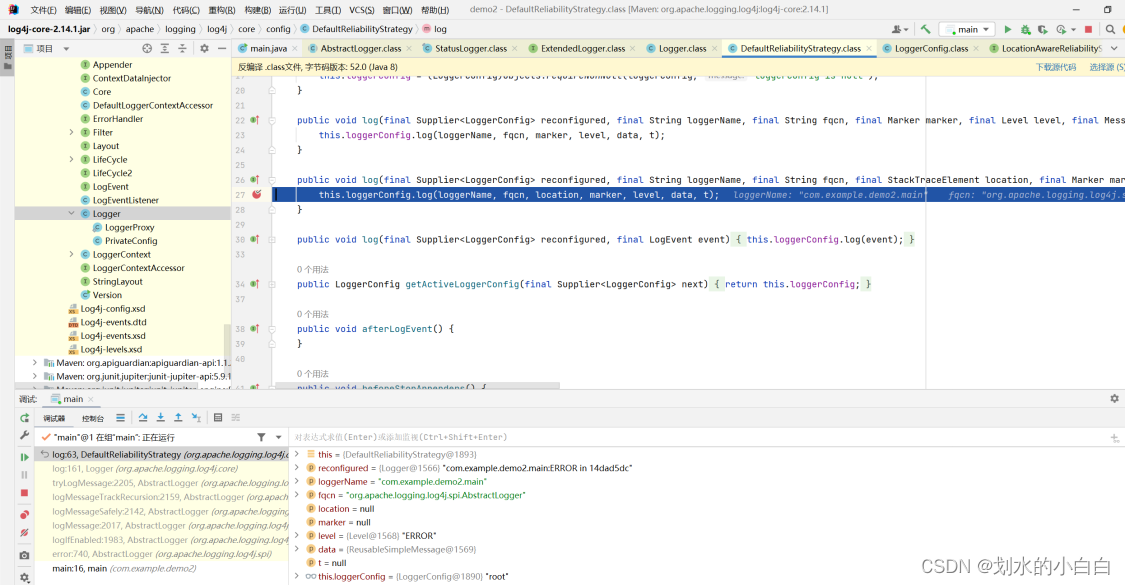Screen dimensions: 1125x585
Task: Open the main run configuration dropdown
Action: point(967,29)
